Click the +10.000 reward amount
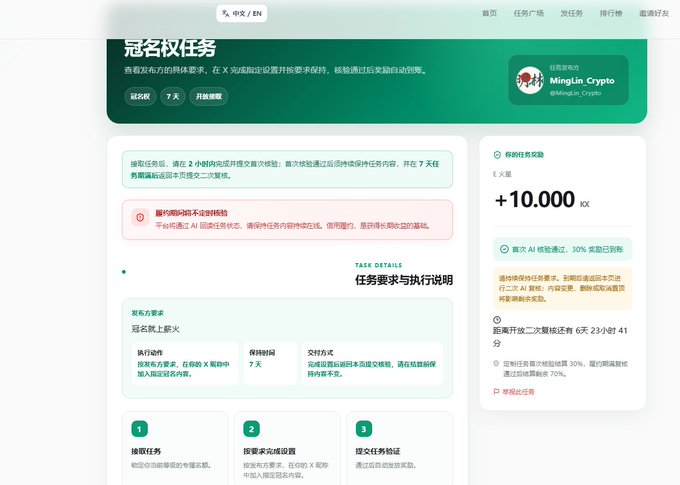This screenshot has width=680, height=485. [535, 200]
